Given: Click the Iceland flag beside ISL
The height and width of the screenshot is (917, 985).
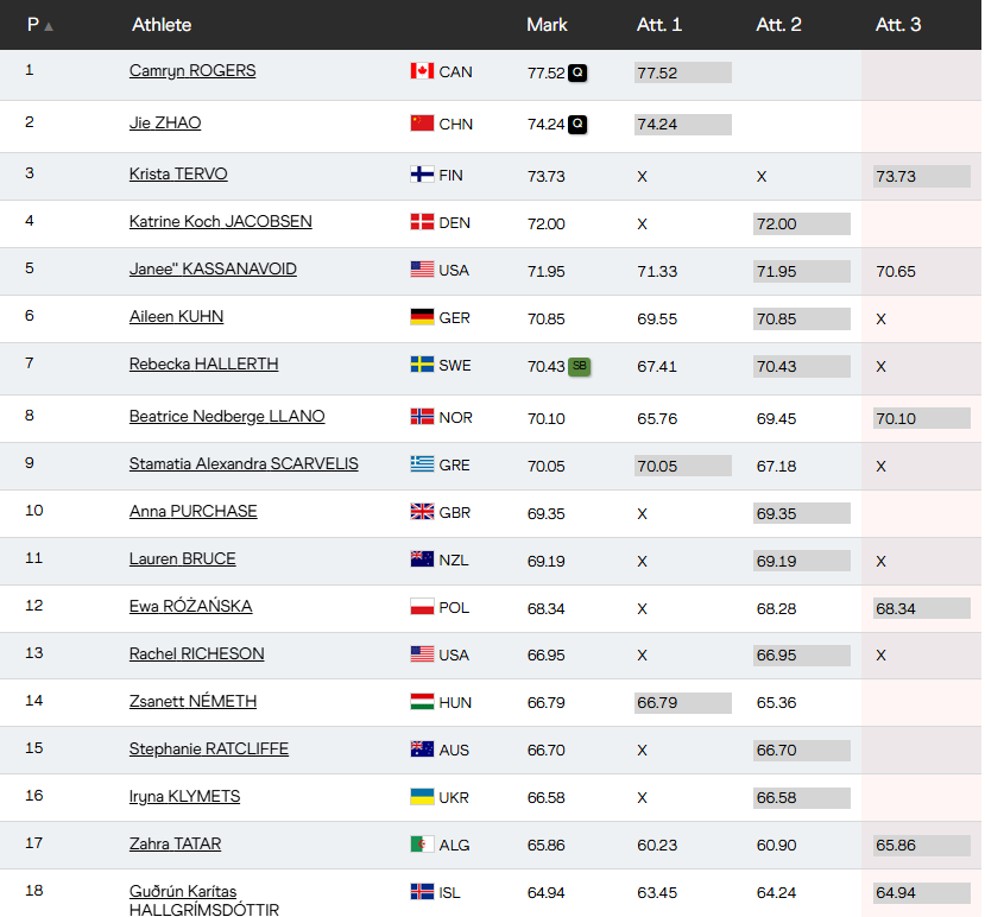Looking at the screenshot, I should tap(421, 892).
